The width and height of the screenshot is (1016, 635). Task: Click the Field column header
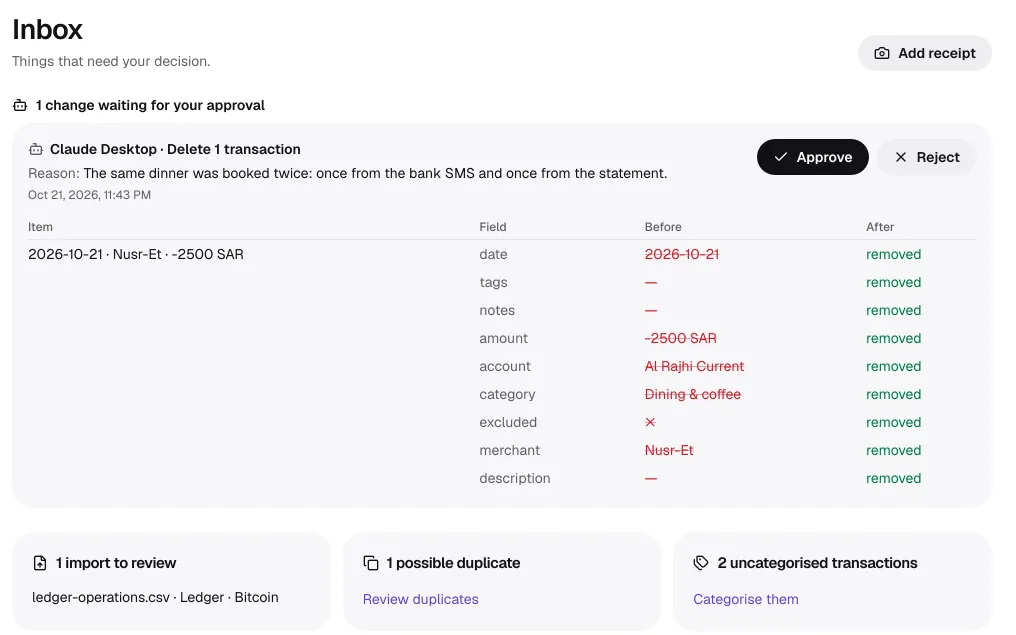point(492,227)
